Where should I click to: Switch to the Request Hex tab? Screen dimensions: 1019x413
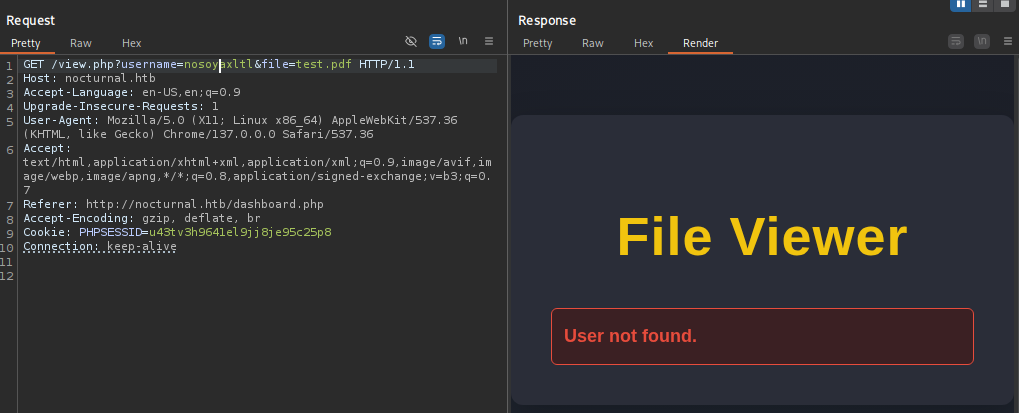(132, 43)
